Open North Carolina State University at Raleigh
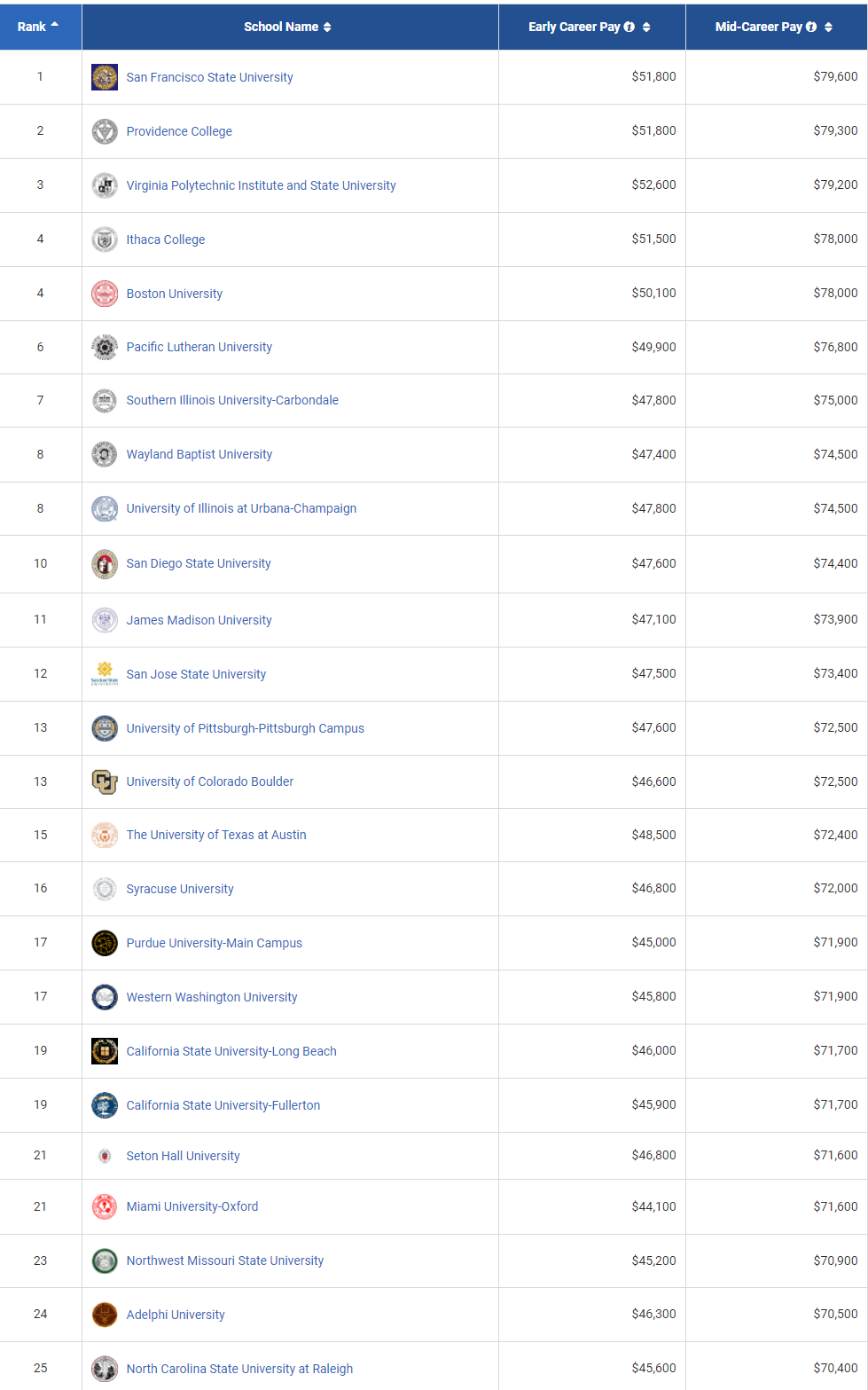Screen dimensions: 868x1390 pos(239,1369)
